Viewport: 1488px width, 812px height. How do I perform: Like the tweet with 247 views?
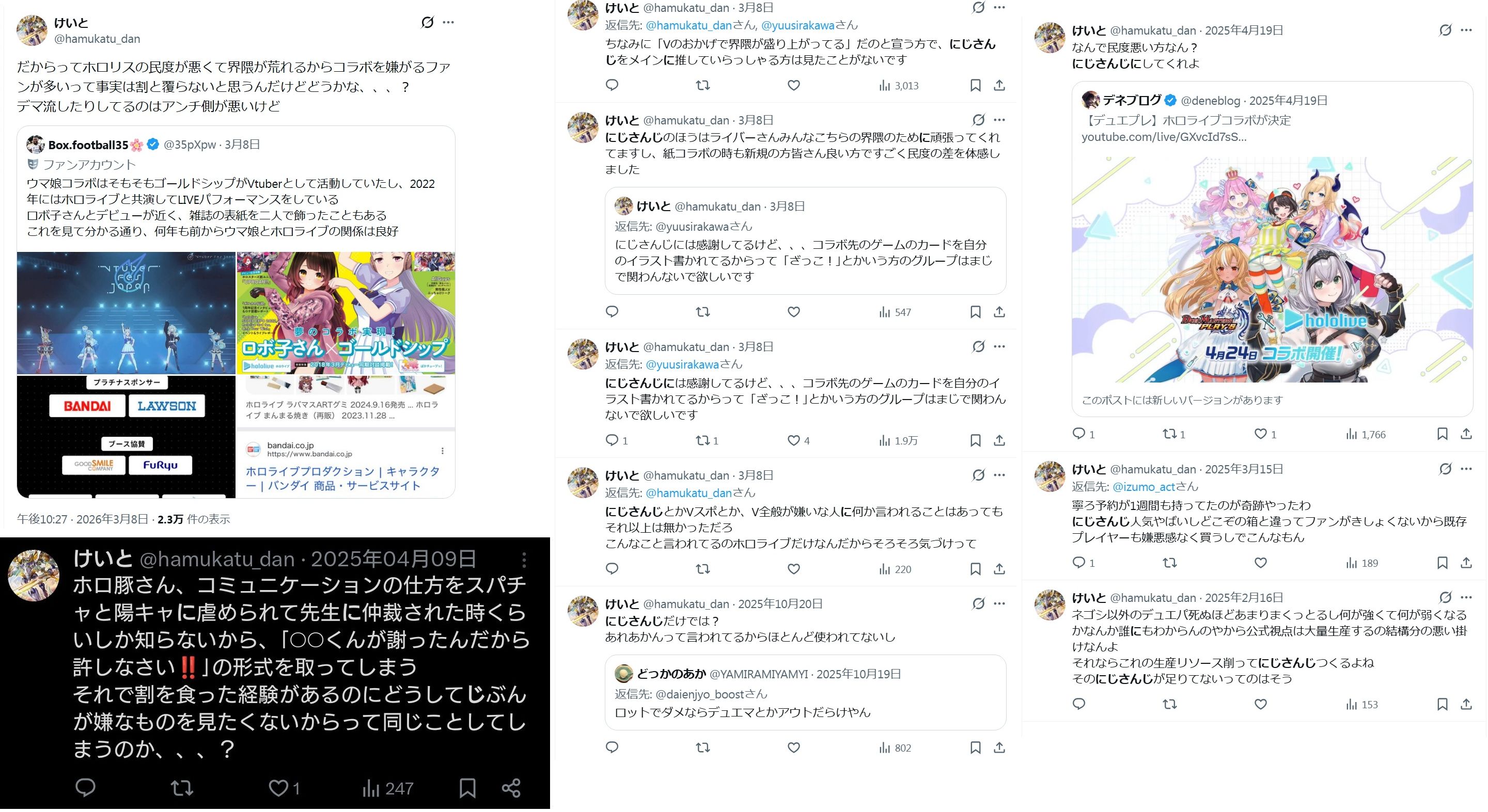pyautogui.click(x=278, y=788)
